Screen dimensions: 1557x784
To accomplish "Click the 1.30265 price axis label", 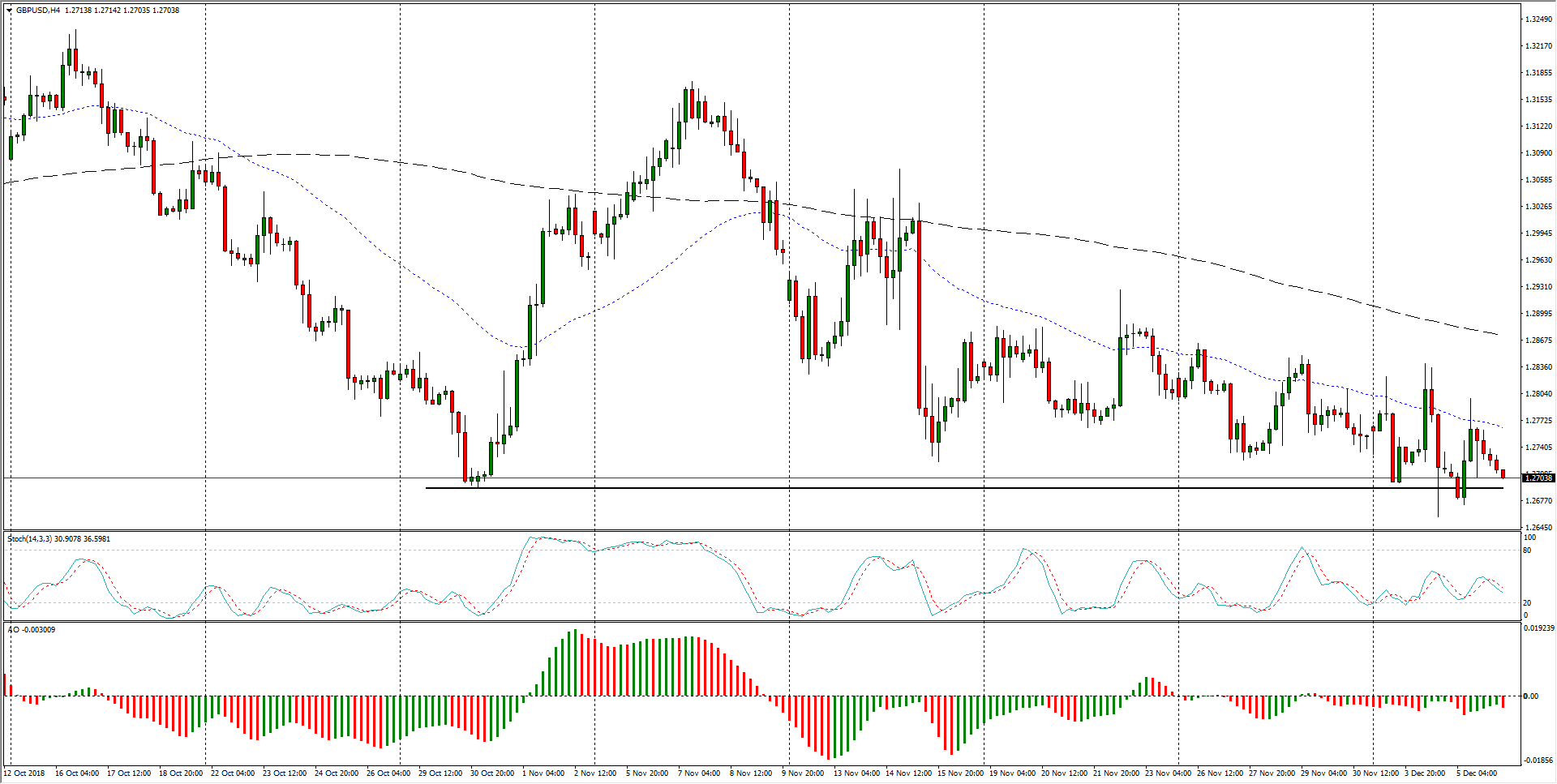I will pos(1538,207).
